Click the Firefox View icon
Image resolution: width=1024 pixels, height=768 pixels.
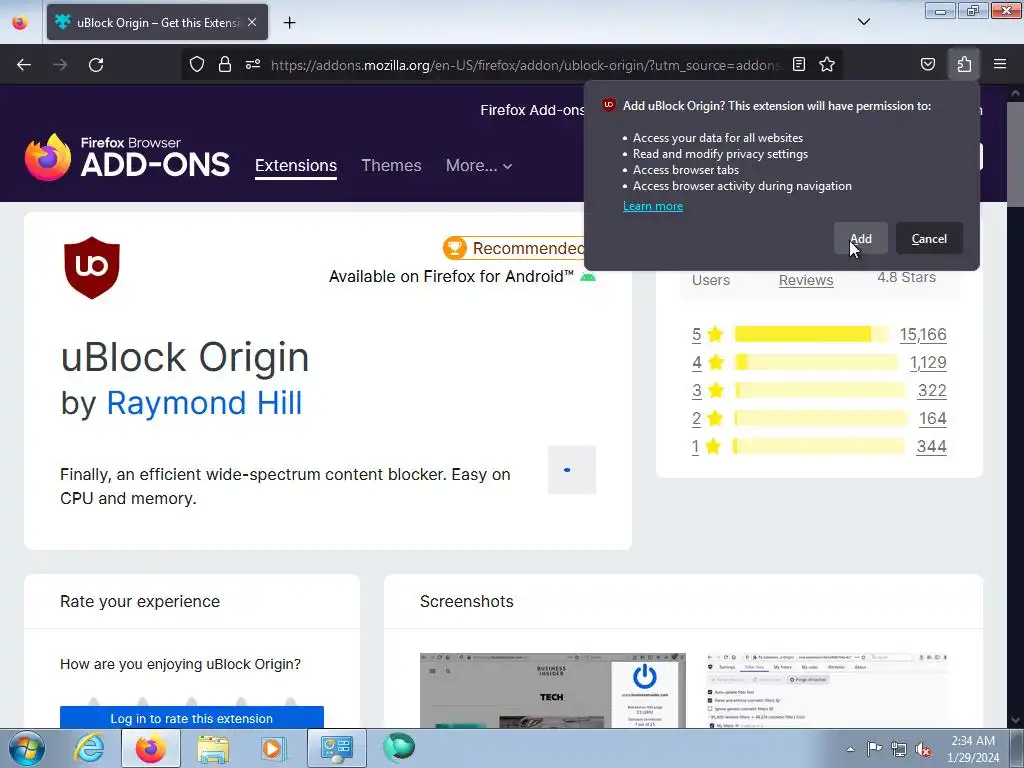click(x=20, y=23)
